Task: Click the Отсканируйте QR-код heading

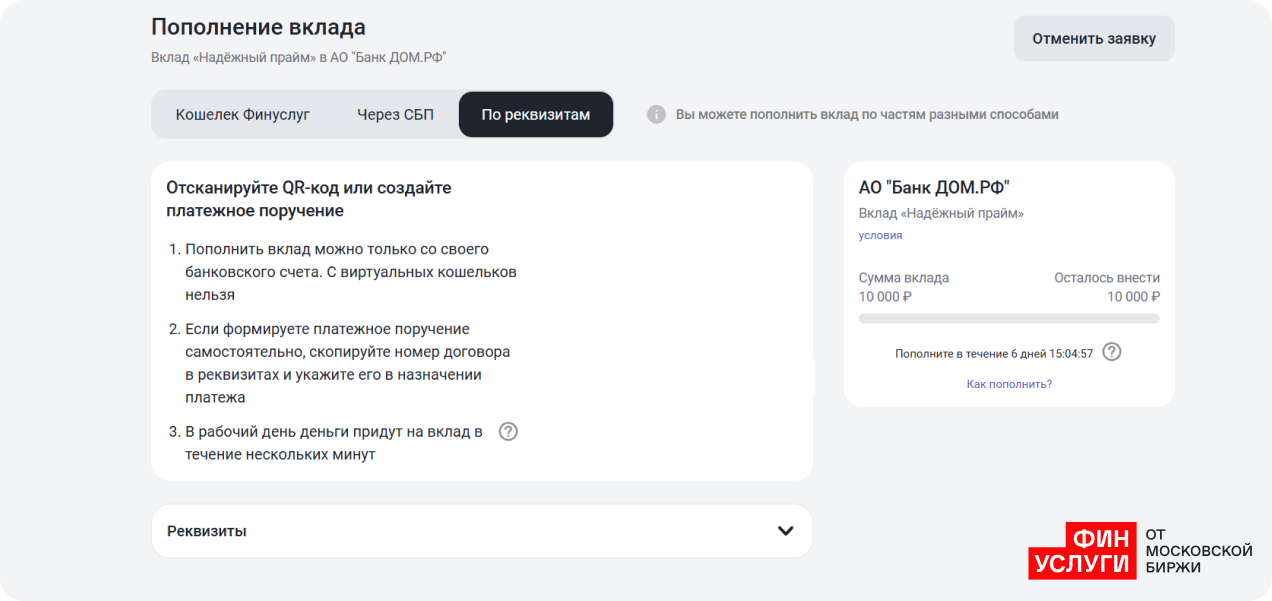Action: tap(309, 199)
